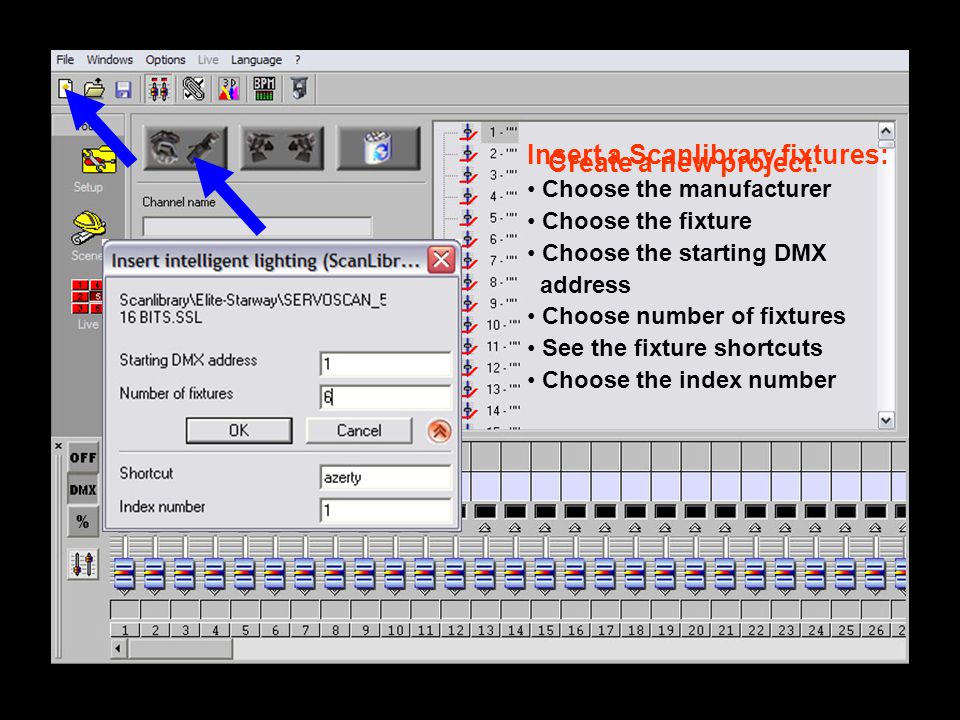Open the Language menu
This screenshot has height=720, width=960.
click(256, 59)
